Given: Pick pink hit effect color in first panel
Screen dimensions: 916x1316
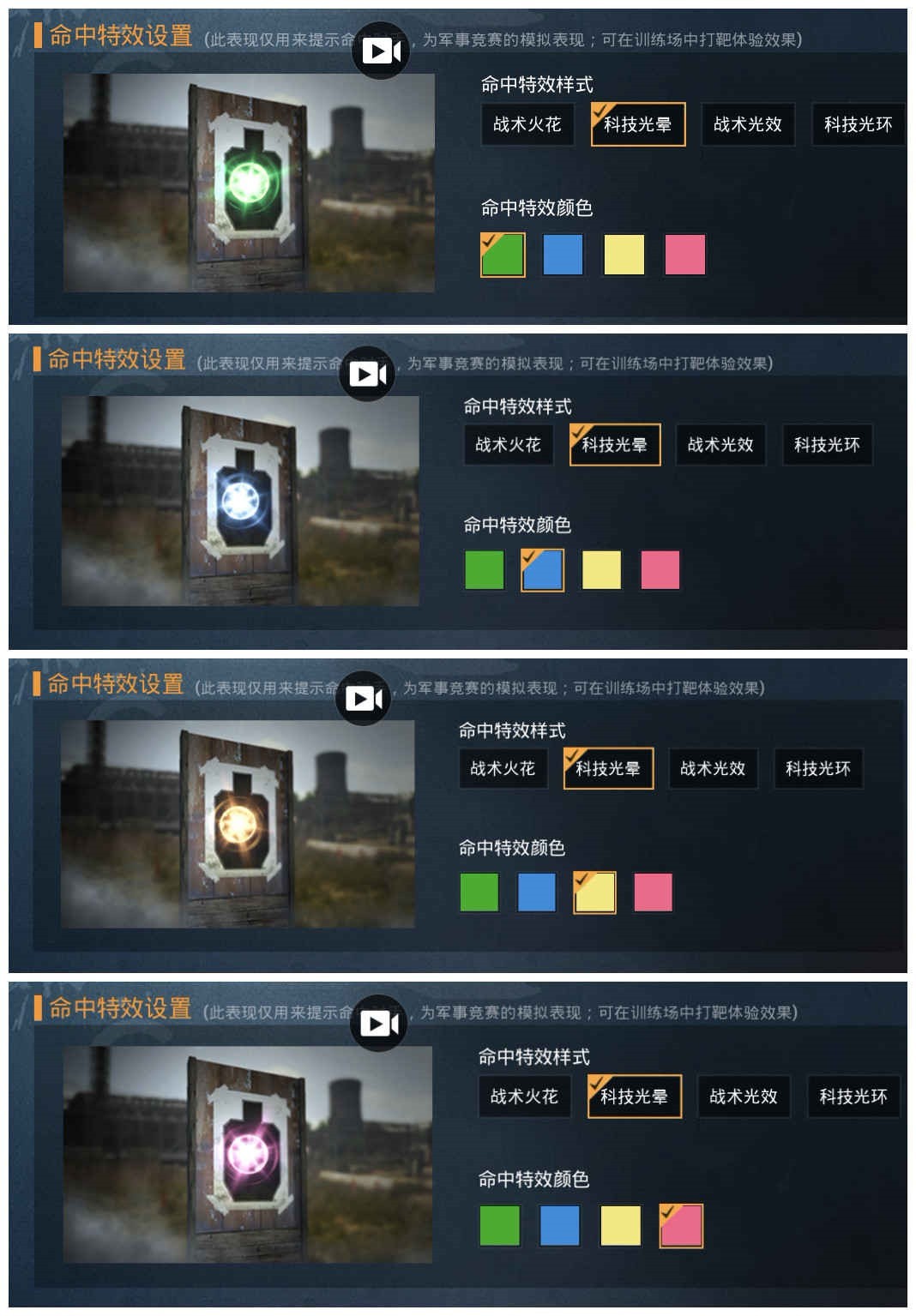Looking at the screenshot, I should click(685, 255).
